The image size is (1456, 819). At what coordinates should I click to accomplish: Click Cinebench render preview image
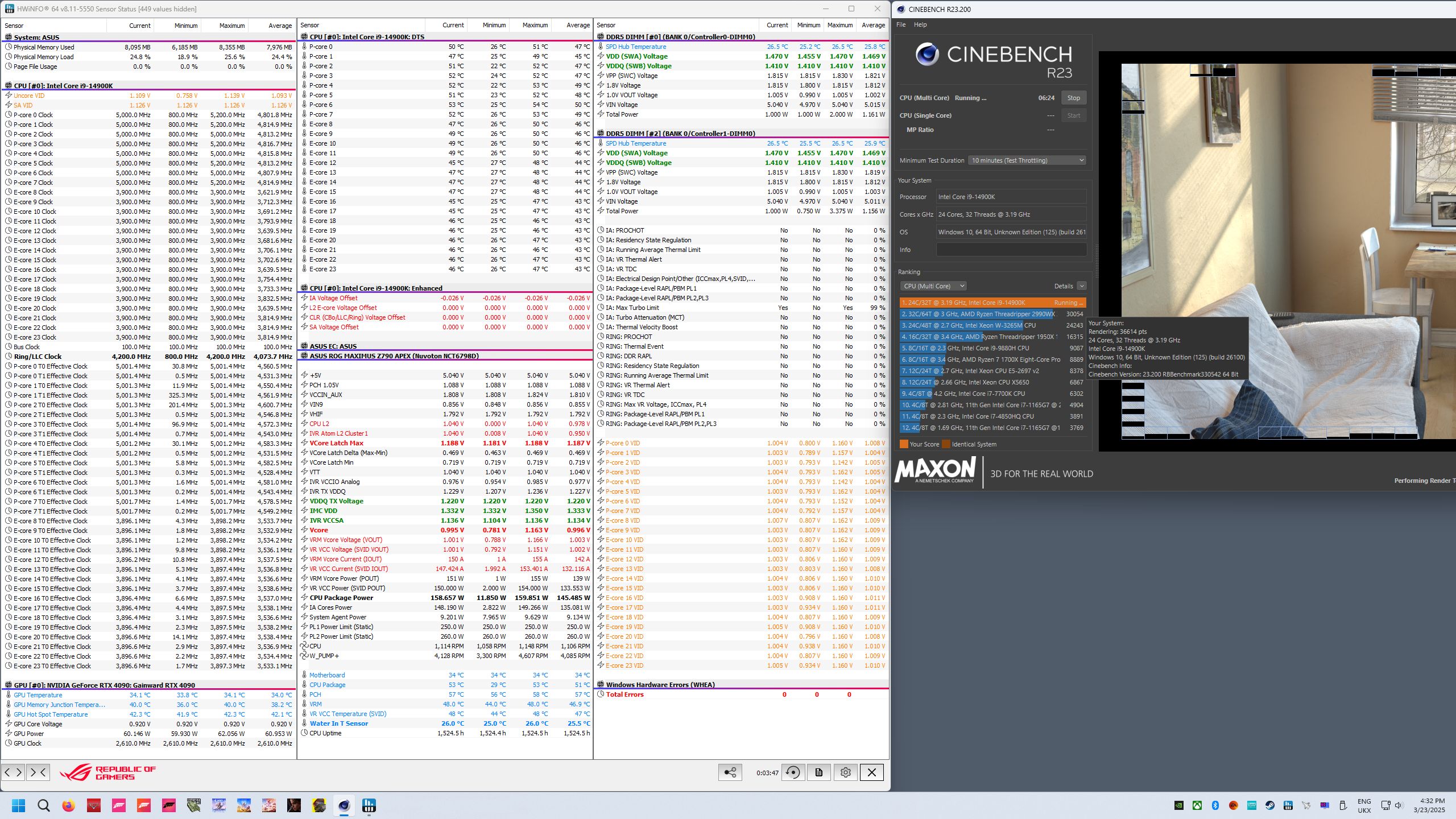pyautogui.click(x=1288, y=251)
